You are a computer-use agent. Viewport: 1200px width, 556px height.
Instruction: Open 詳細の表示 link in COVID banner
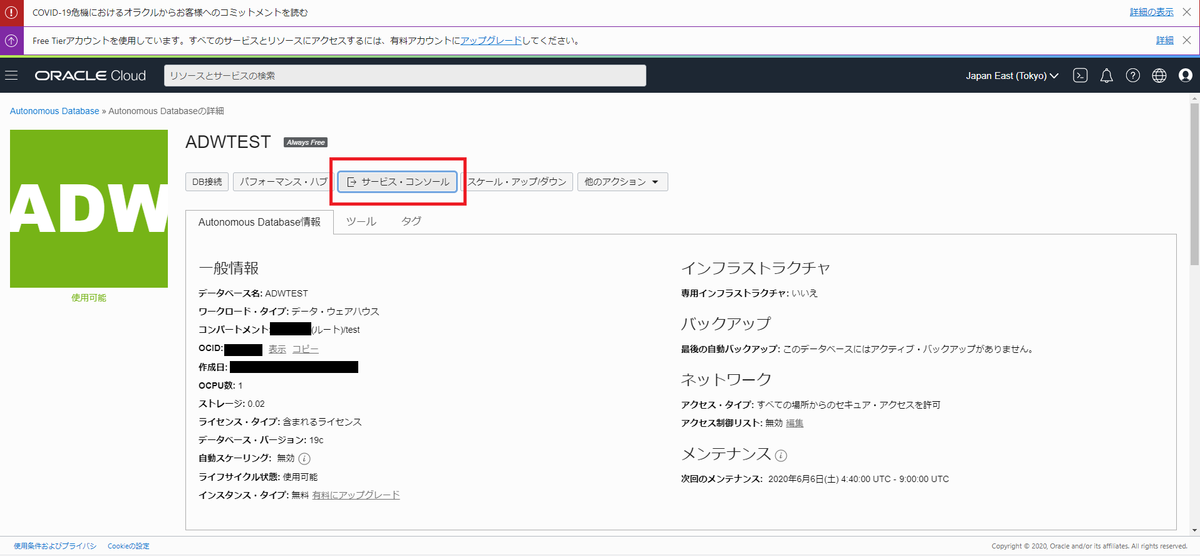coord(1152,13)
